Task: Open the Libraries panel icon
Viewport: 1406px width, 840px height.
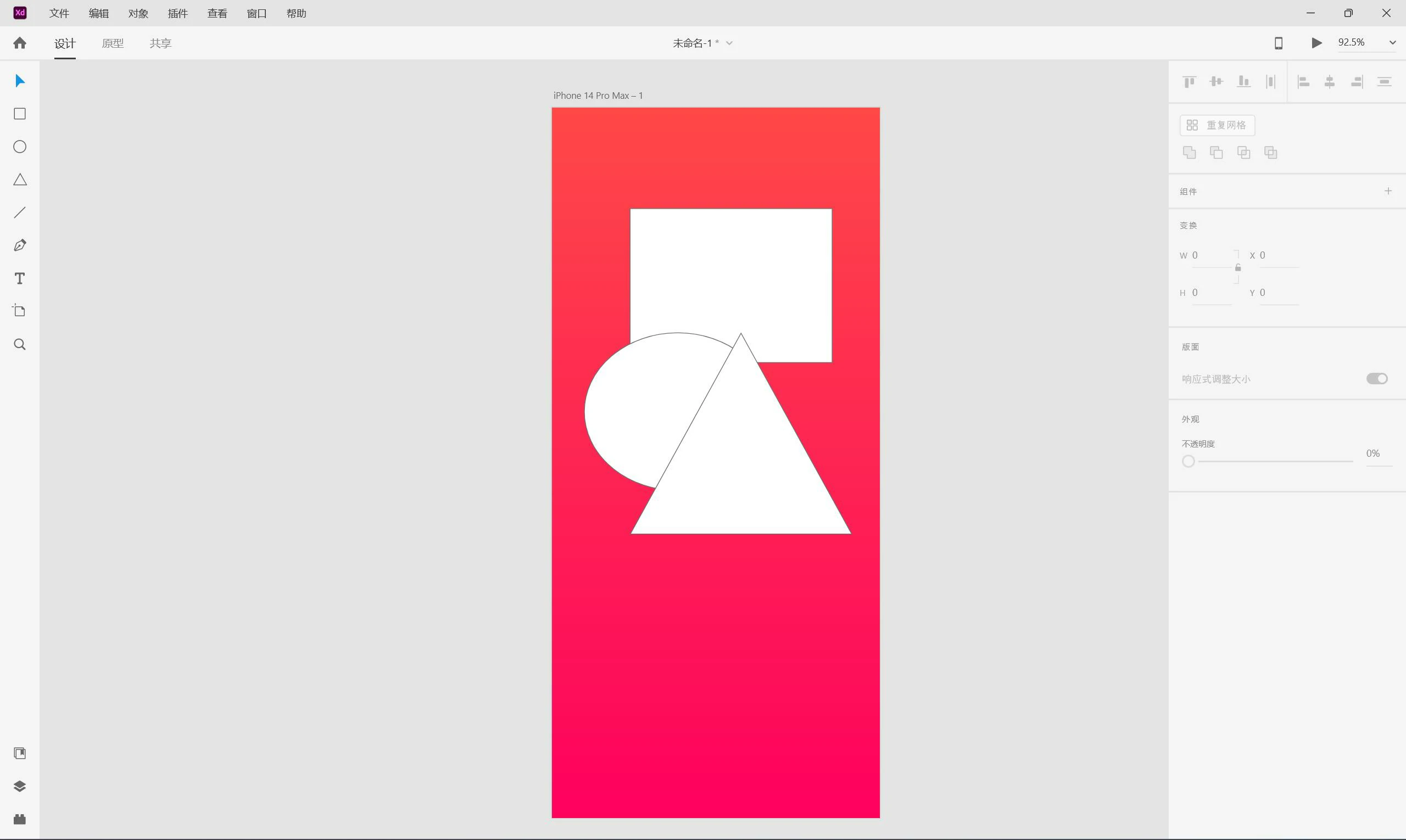Action: click(x=20, y=753)
